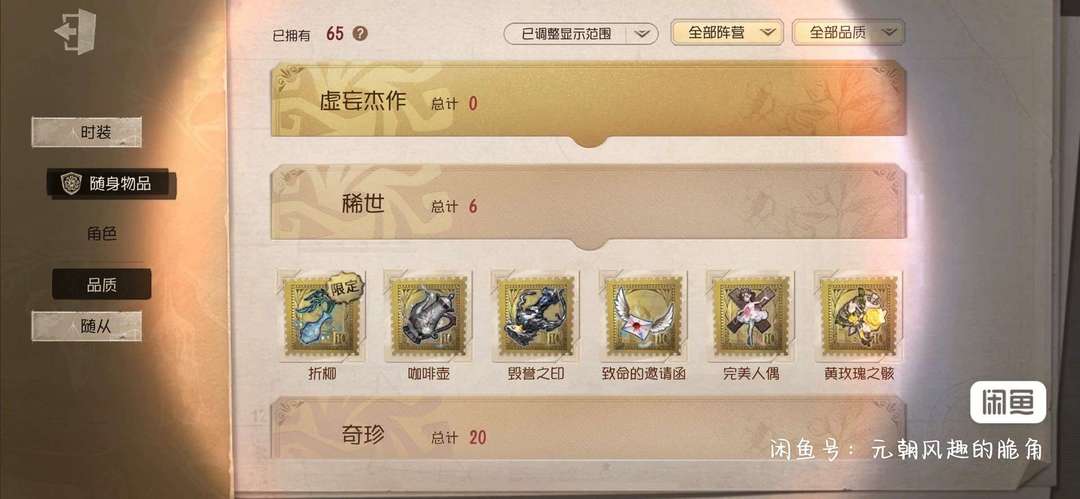Click the exit door icon
This screenshot has height=499, width=1080.
[x=75, y=32]
